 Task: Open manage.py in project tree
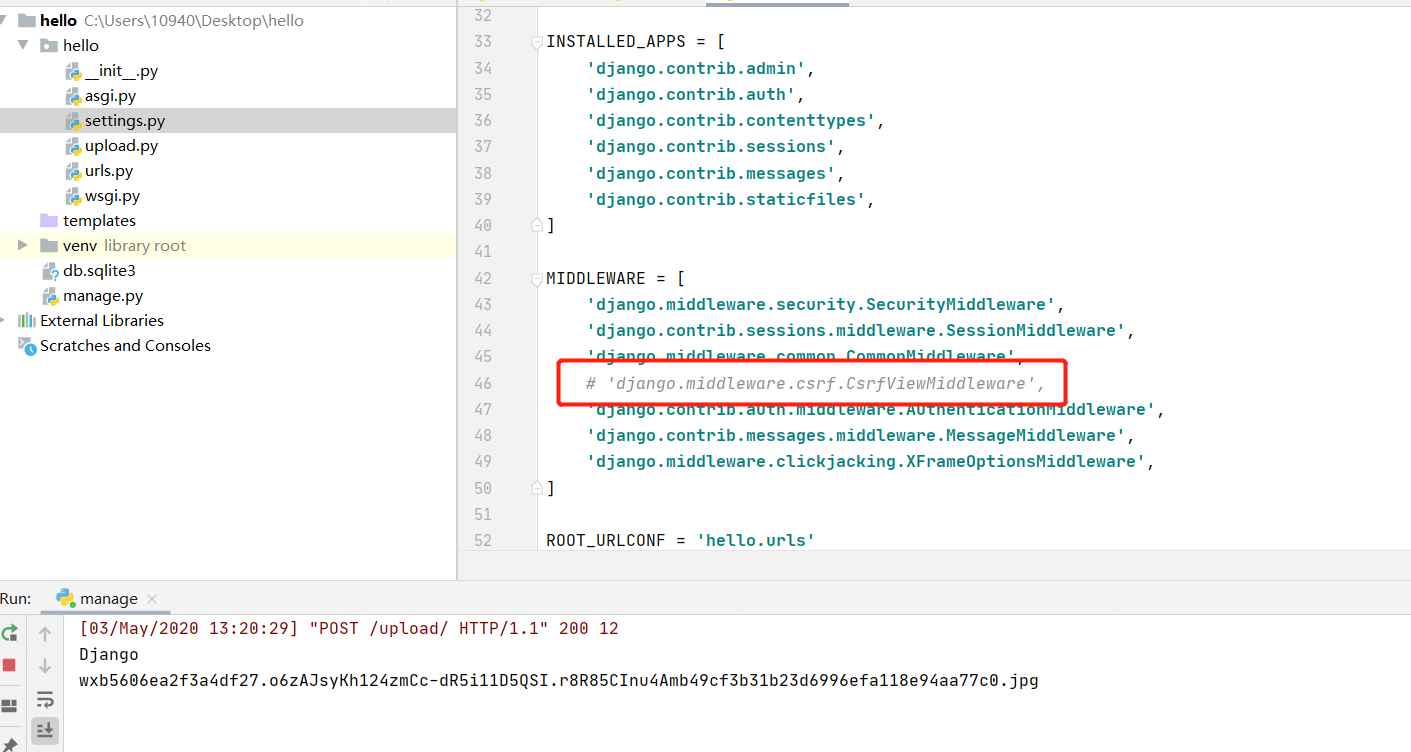[x=228, y=296]
